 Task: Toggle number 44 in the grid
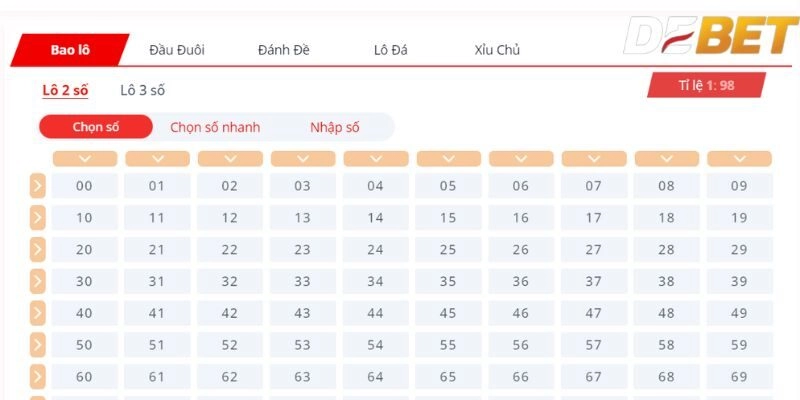pos(375,313)
